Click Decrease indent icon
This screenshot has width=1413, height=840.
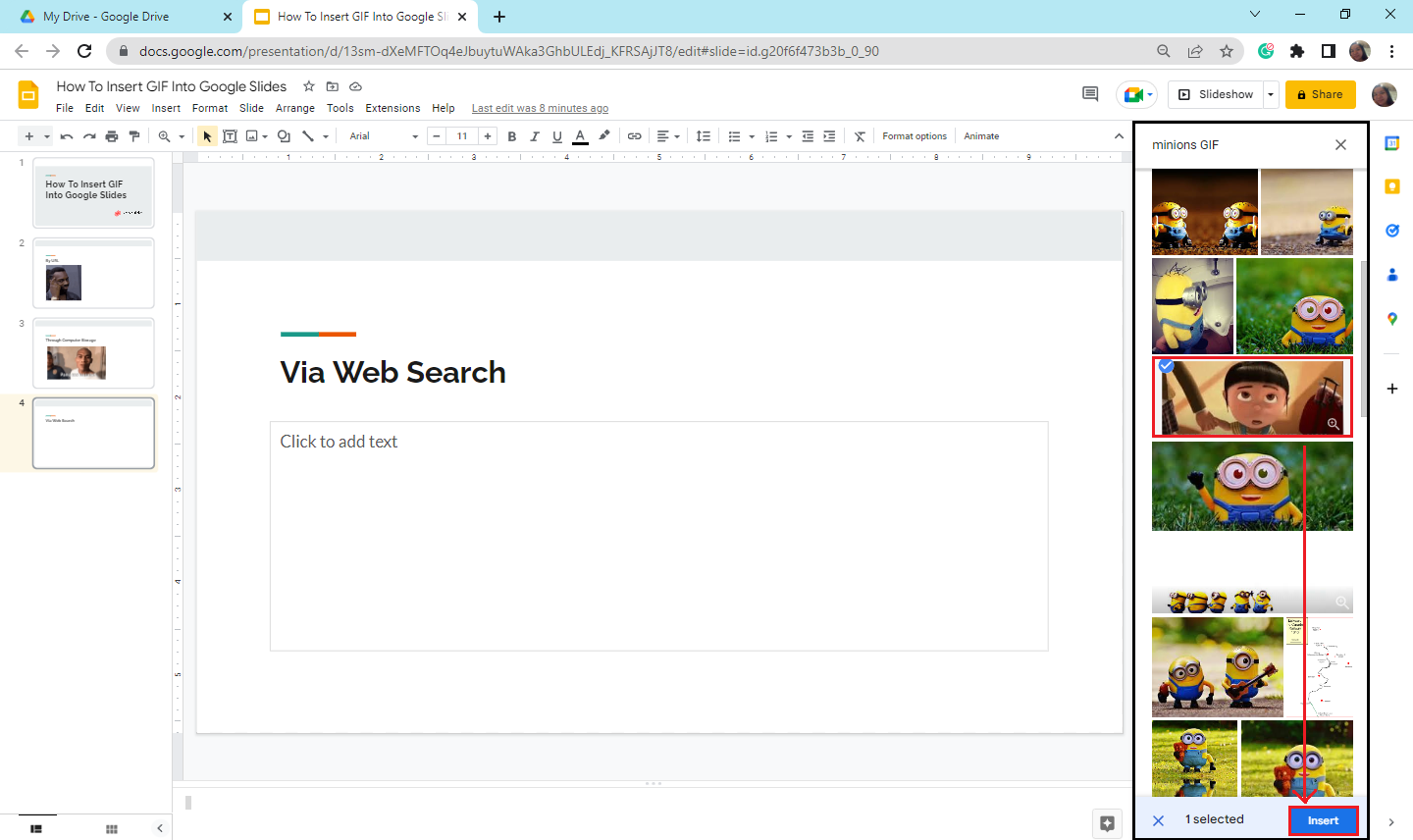[x=808, y=136]
